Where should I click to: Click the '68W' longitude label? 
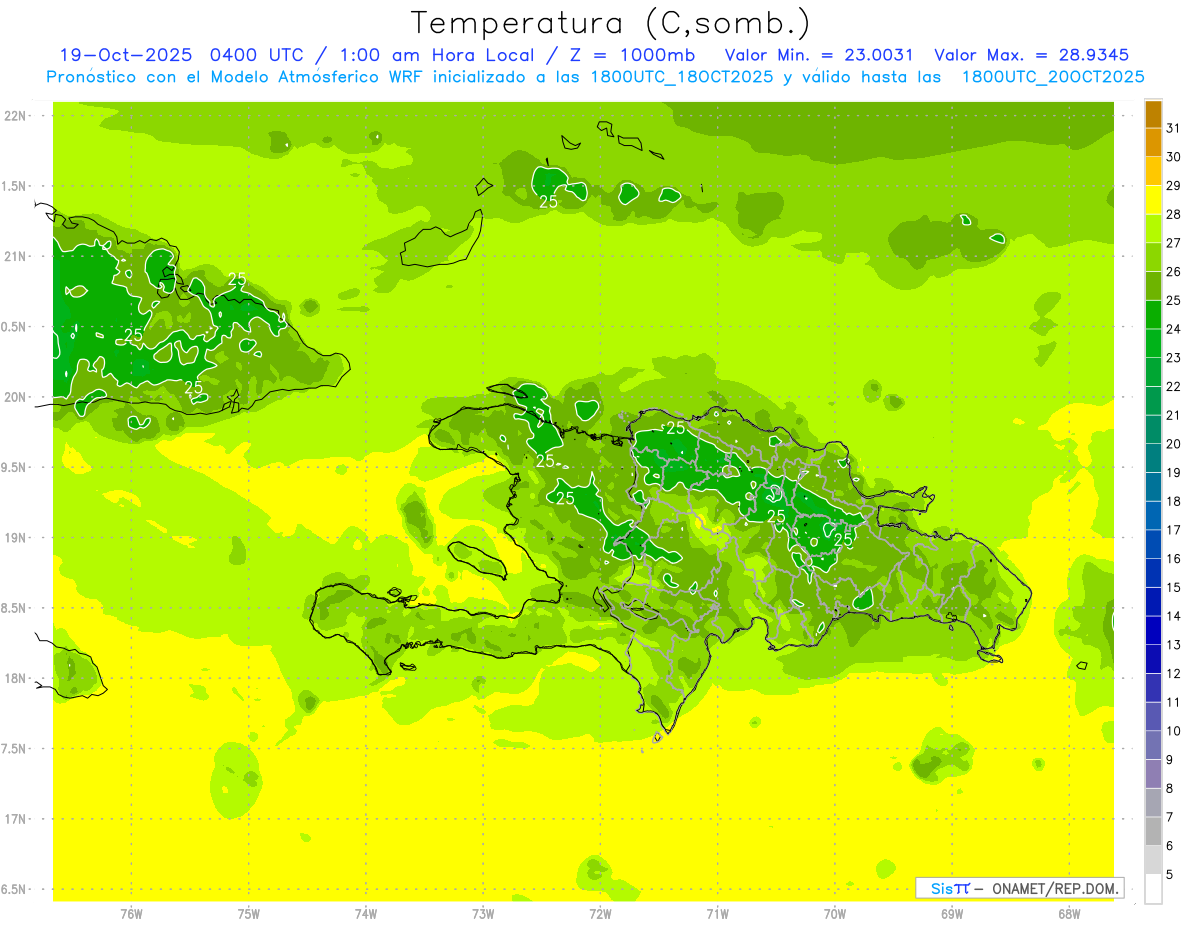[1069, 913]
